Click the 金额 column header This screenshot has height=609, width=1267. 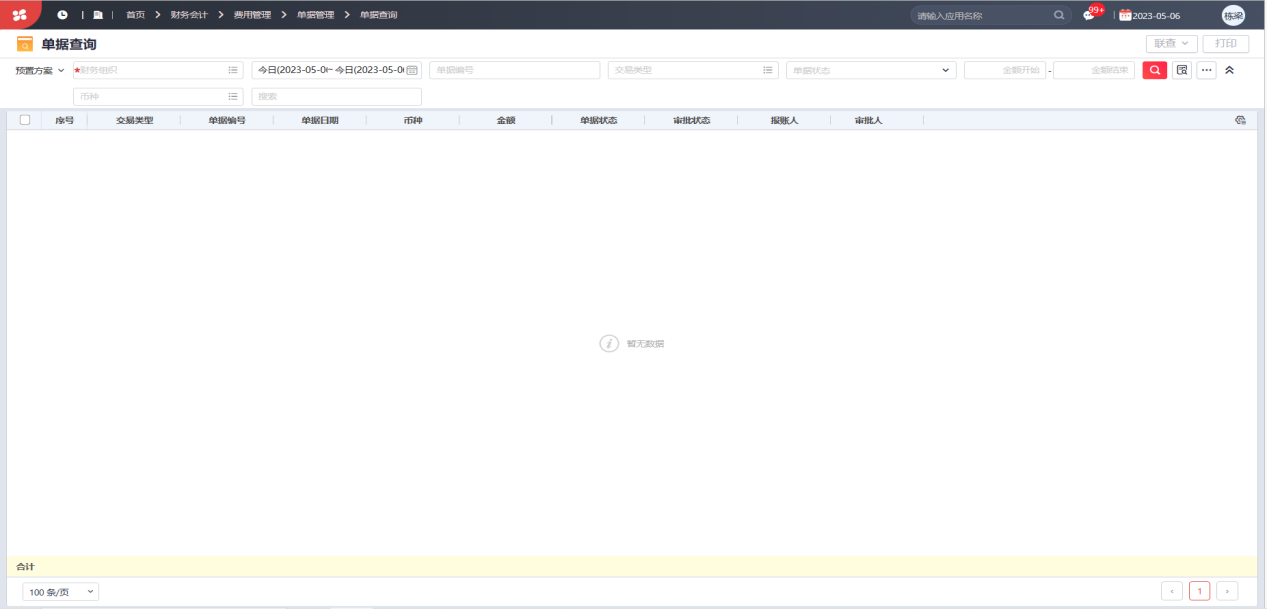click(x=506, y=120)
